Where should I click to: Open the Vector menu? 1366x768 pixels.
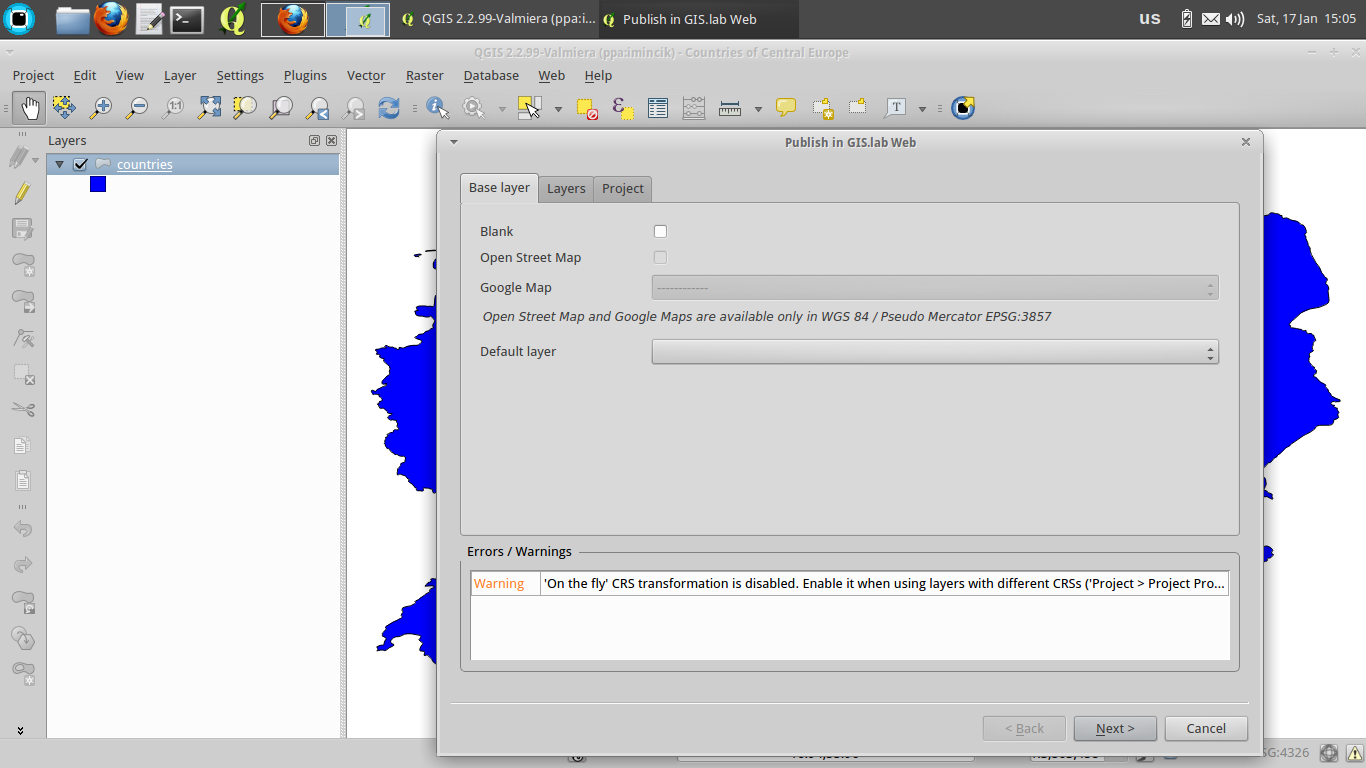click(x=366, y=75)
